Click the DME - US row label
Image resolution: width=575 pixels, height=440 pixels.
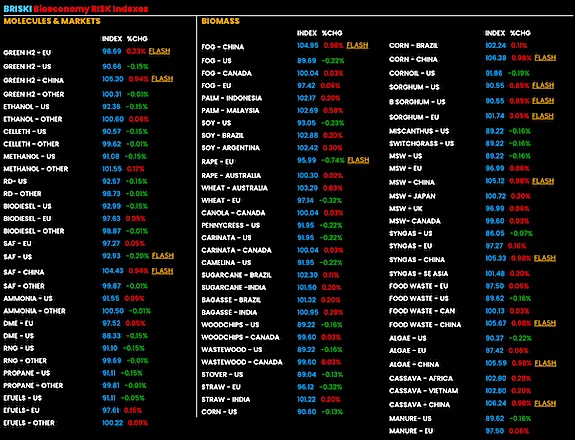point(18,336)
